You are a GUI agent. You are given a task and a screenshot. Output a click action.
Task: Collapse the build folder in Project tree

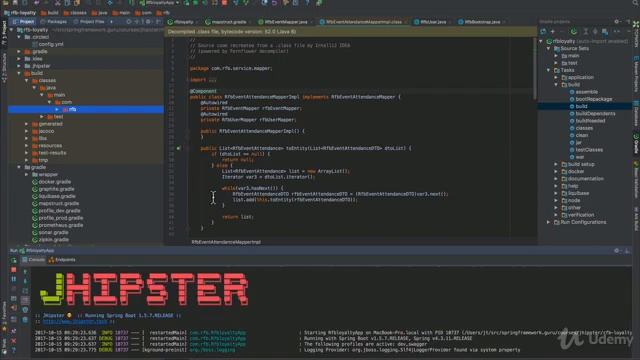pos(19,73)
